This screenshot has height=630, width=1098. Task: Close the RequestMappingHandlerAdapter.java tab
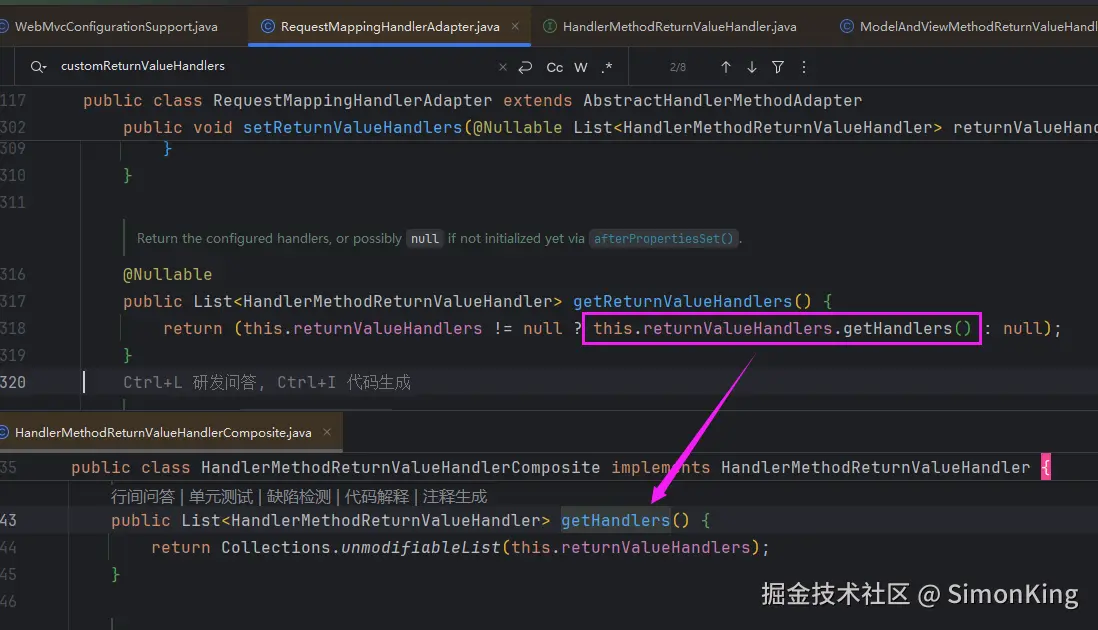pos(517,26)
